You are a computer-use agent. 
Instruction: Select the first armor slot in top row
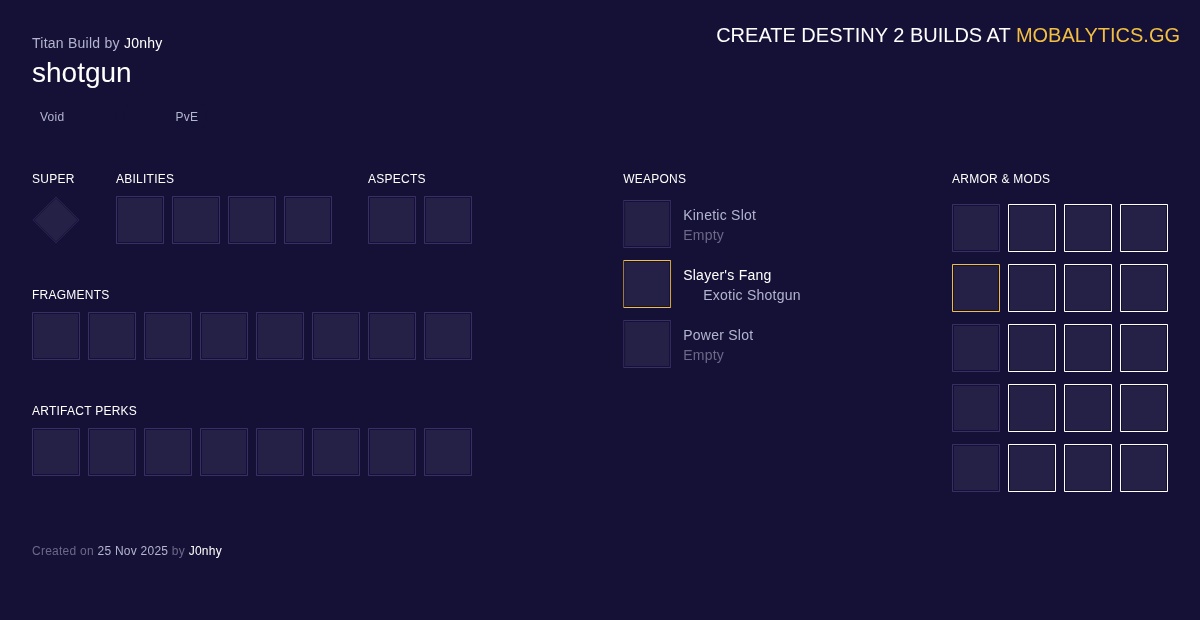click(x=976, y=228)
